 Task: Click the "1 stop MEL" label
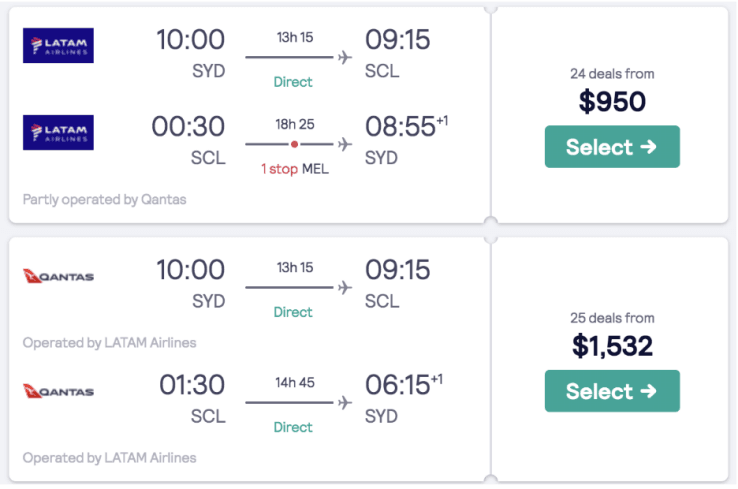coord(294,169)
